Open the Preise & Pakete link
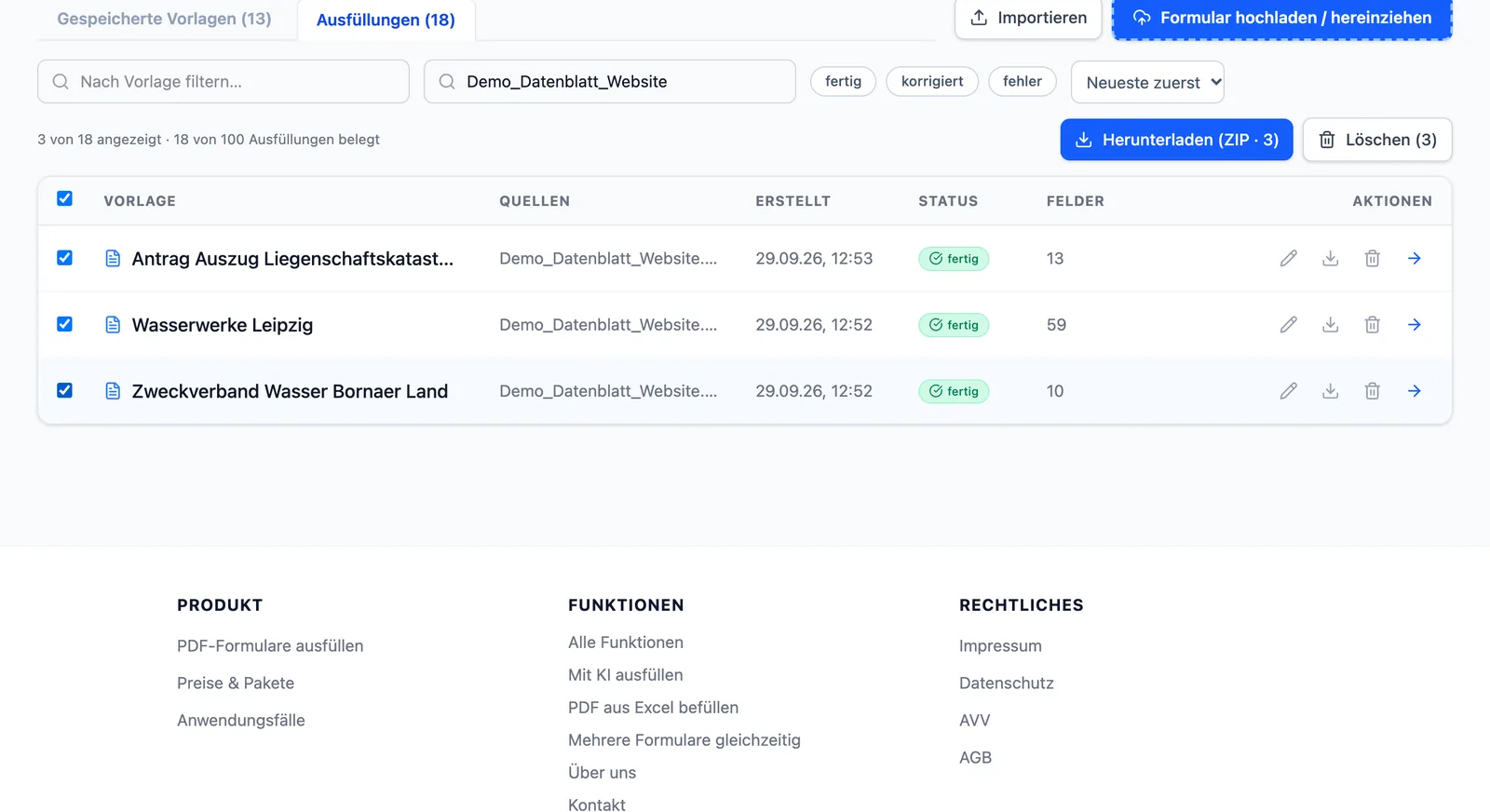Viewport: 1490px width, 812px height. [236, 683]
